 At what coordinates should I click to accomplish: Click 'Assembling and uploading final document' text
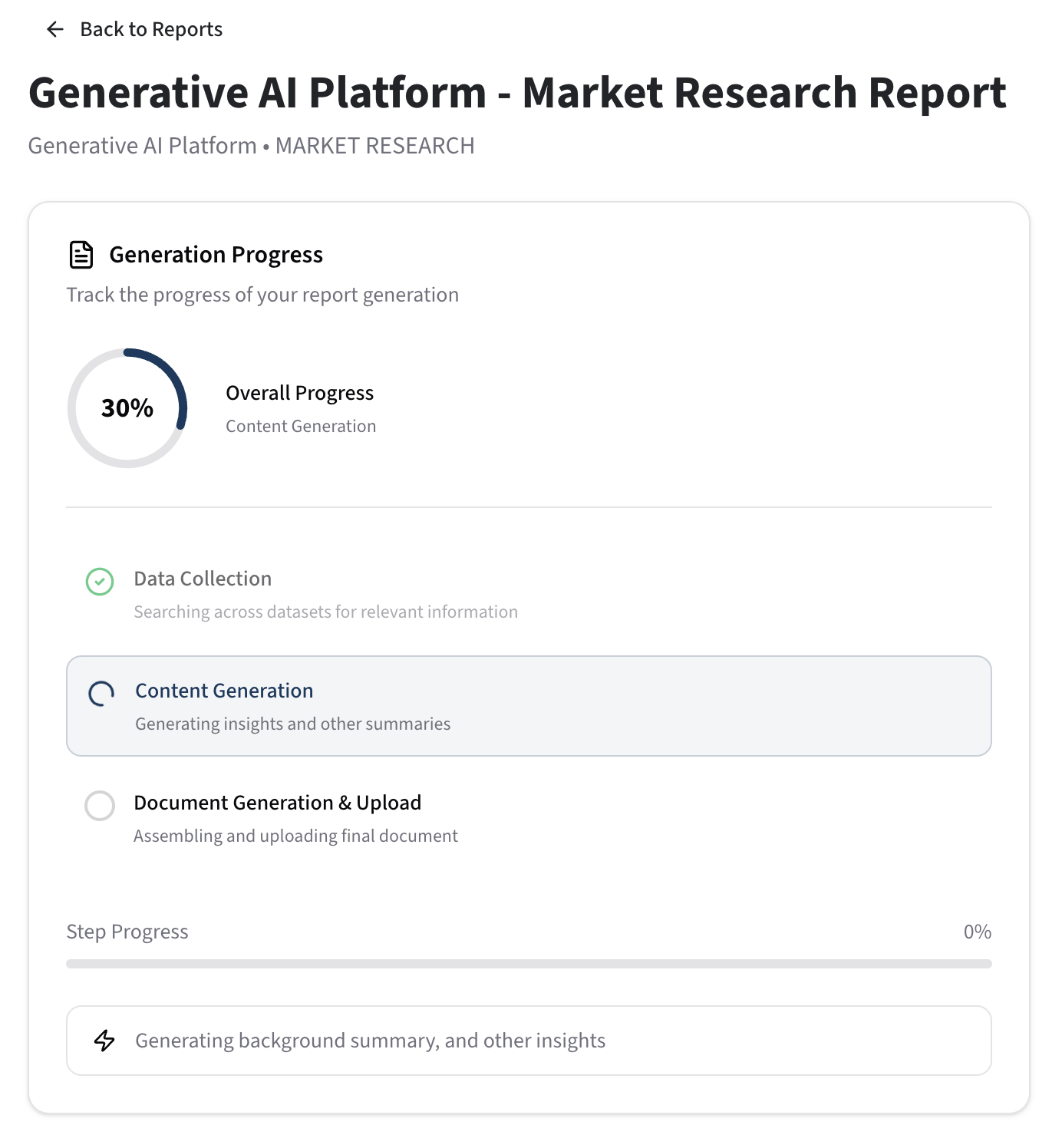[295, 836]
